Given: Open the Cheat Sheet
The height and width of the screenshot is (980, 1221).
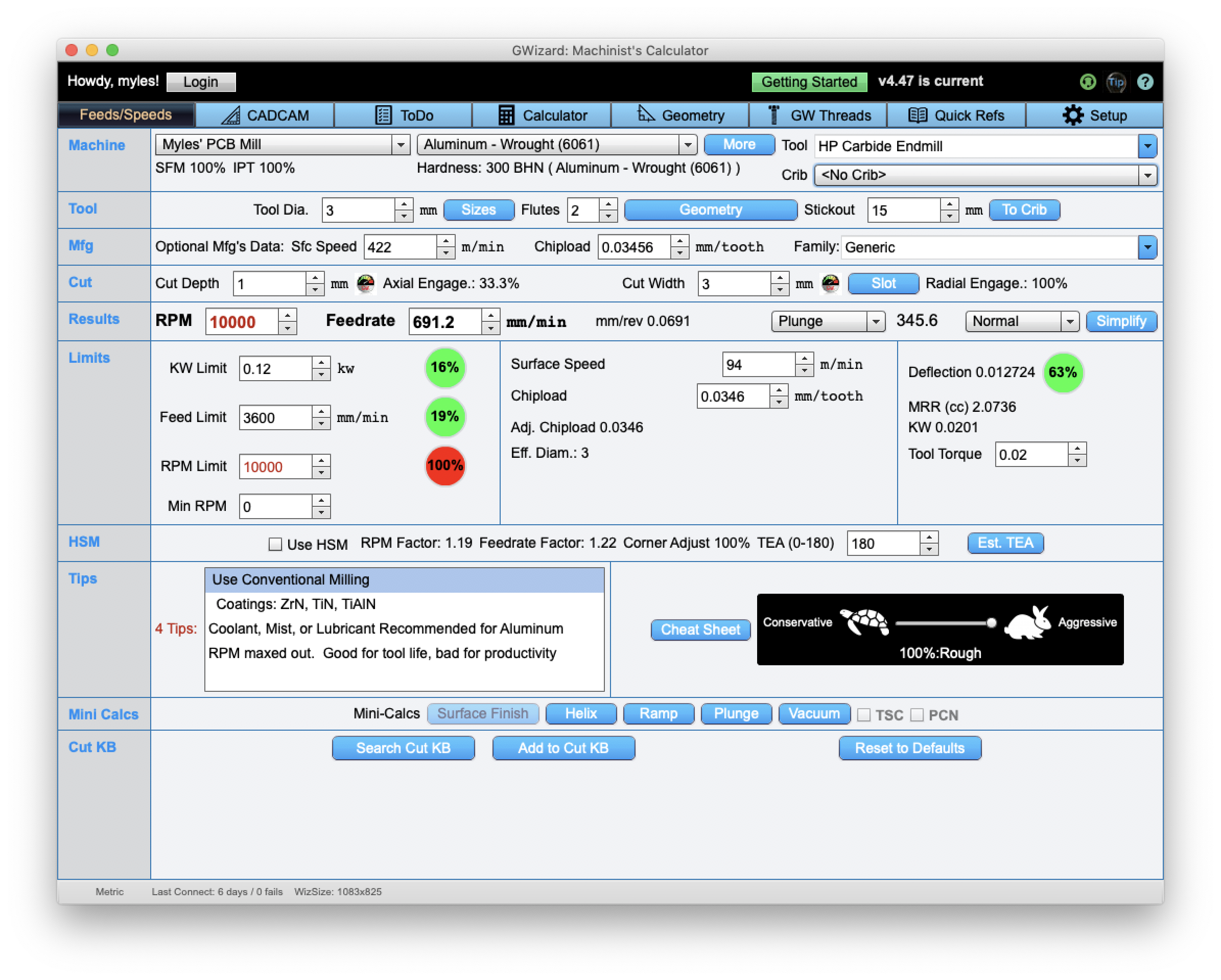Looking at the screenshot, I should coord(700,629).
